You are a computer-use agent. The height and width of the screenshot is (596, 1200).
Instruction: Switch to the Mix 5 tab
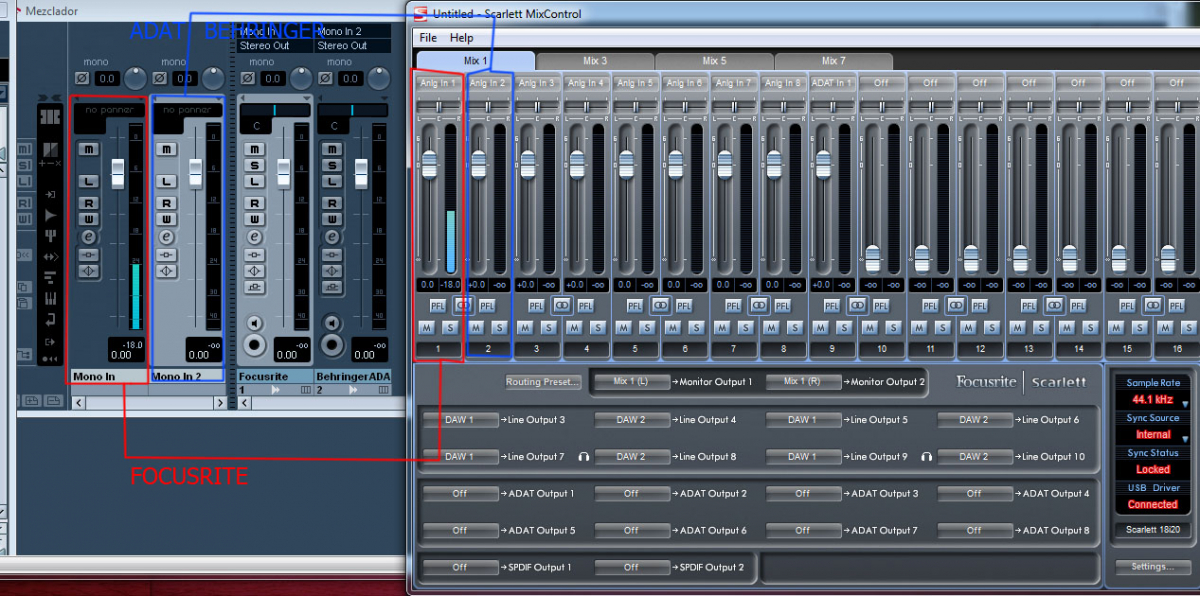tap(715, 61)
